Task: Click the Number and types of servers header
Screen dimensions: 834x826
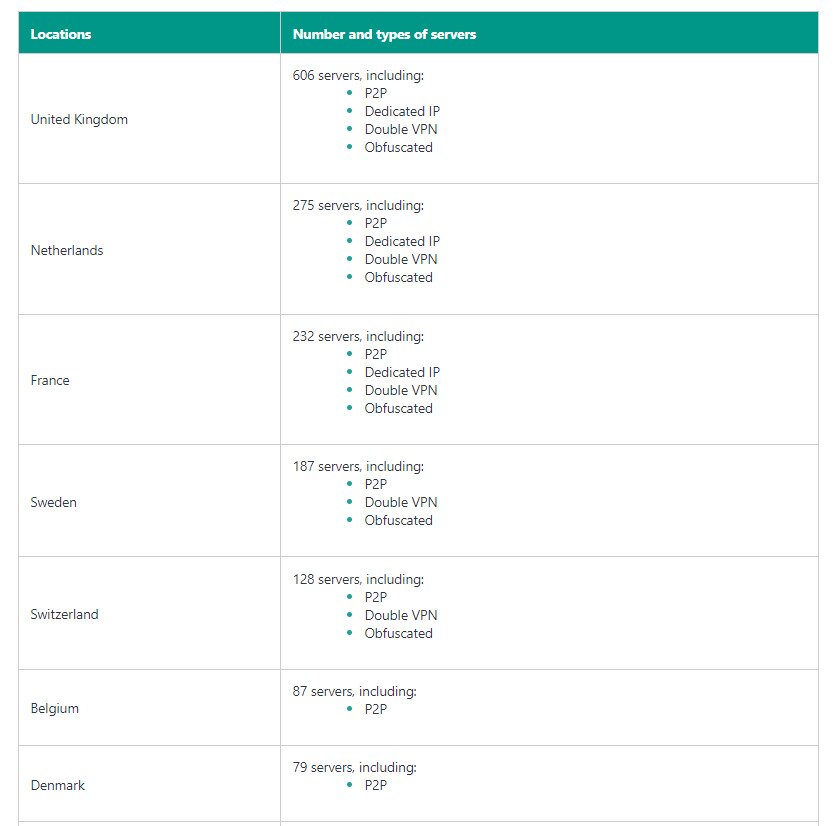Action: 384,34
